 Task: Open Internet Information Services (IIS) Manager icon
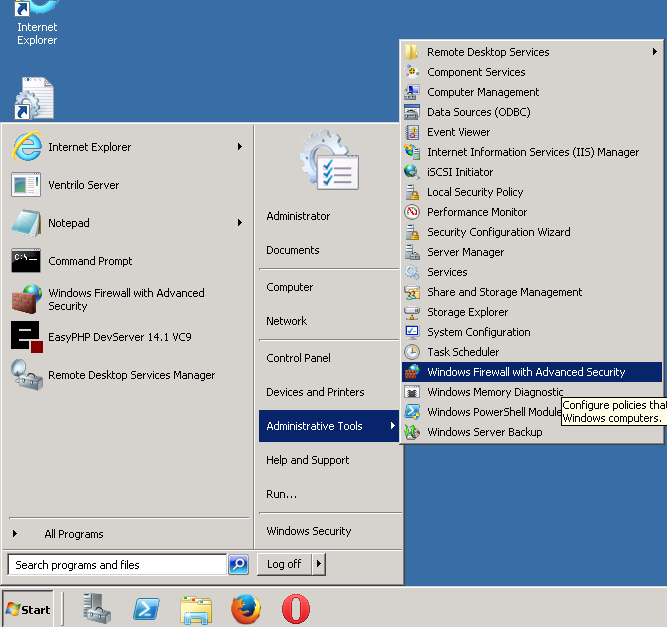[412, 152]
